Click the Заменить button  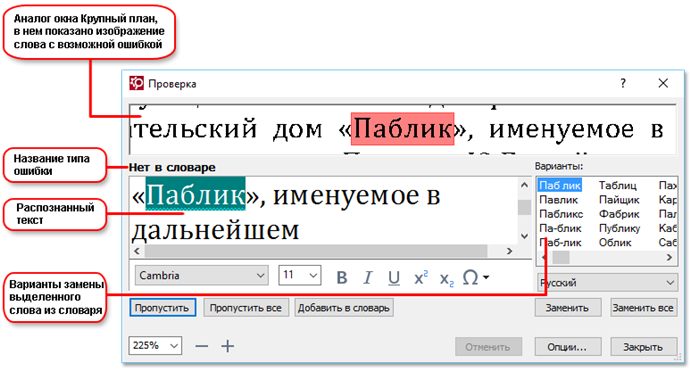point(568,308)
